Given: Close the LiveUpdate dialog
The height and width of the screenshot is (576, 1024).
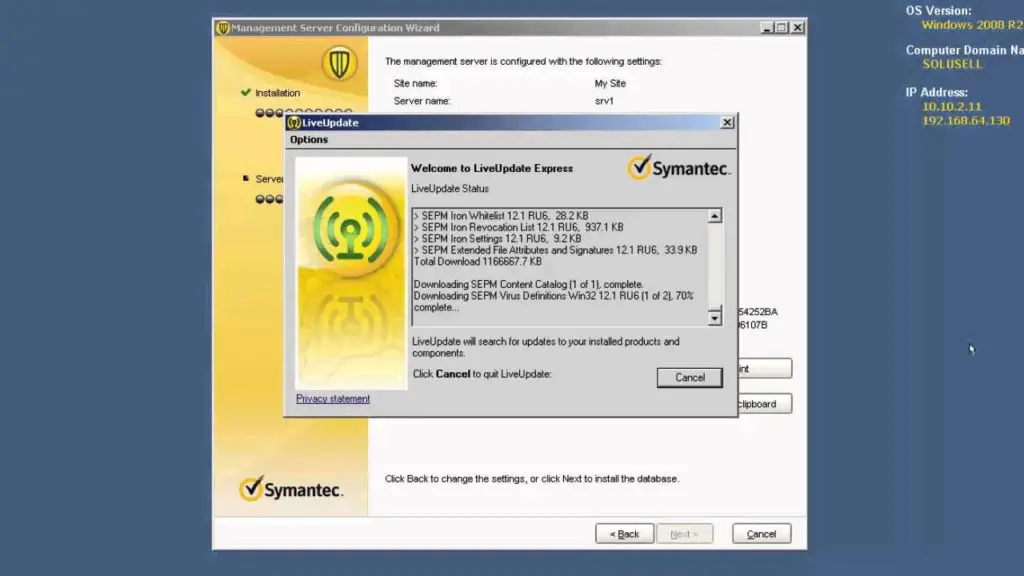Looking at the screenshot, I should point(727,122).
